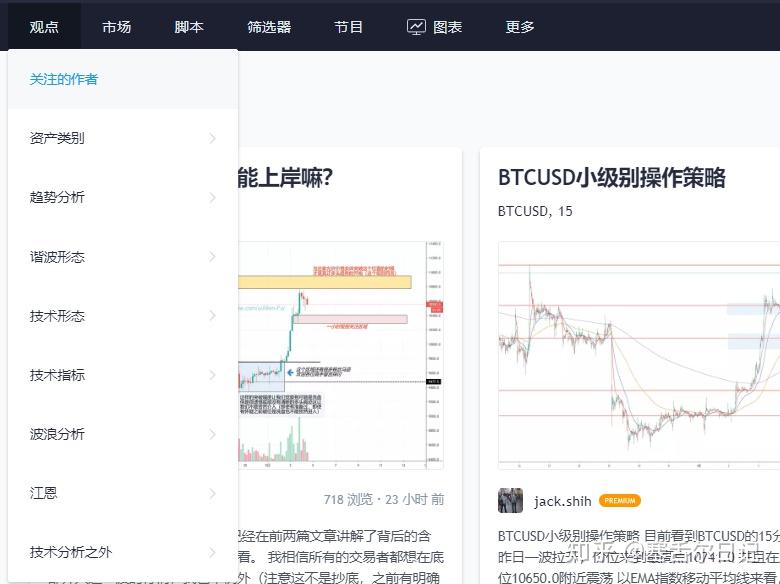Open the 脚本 navigation item

click(x=189, y=27)
